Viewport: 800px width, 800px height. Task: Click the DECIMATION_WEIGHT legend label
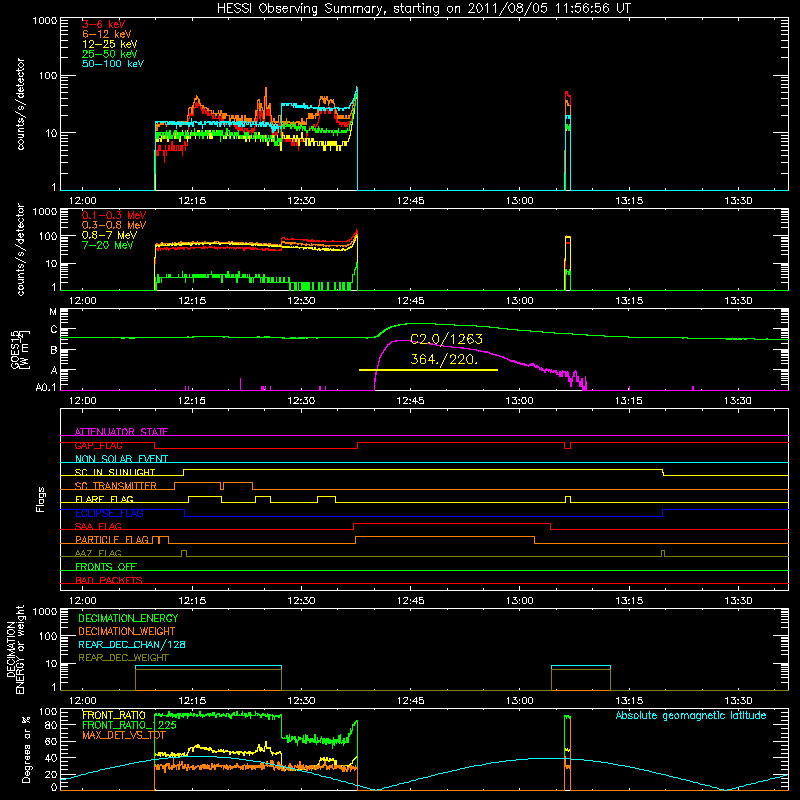(x=127, y=631)
